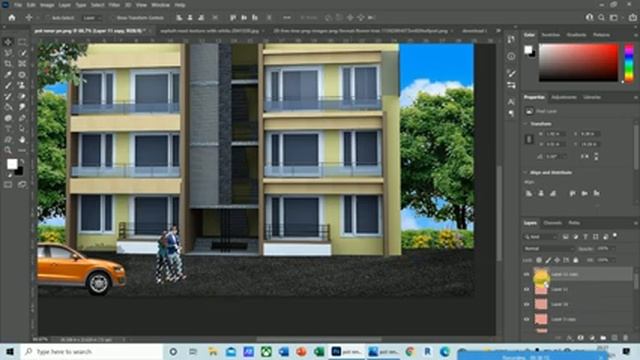
Task: Open the Normal blend mode dropdown
Action: [x=549, y=249]
